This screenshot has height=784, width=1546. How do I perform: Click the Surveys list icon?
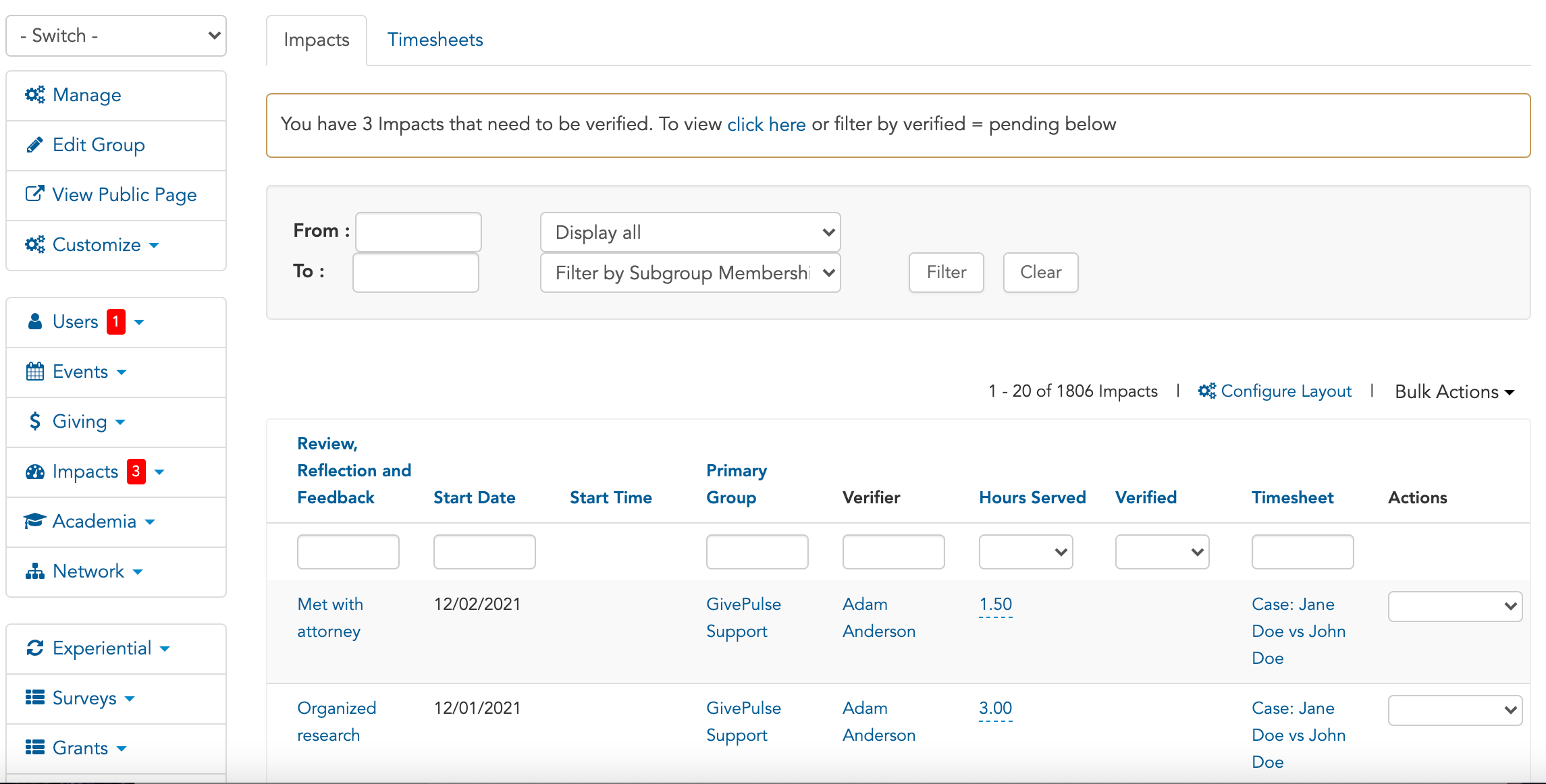pos(35,698)
